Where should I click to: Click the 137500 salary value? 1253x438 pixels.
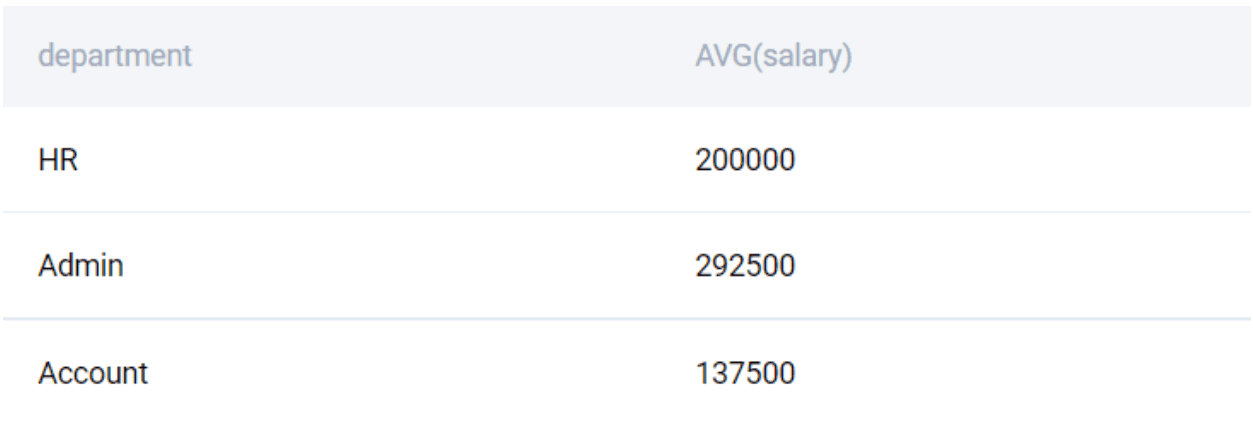[744, 375]
